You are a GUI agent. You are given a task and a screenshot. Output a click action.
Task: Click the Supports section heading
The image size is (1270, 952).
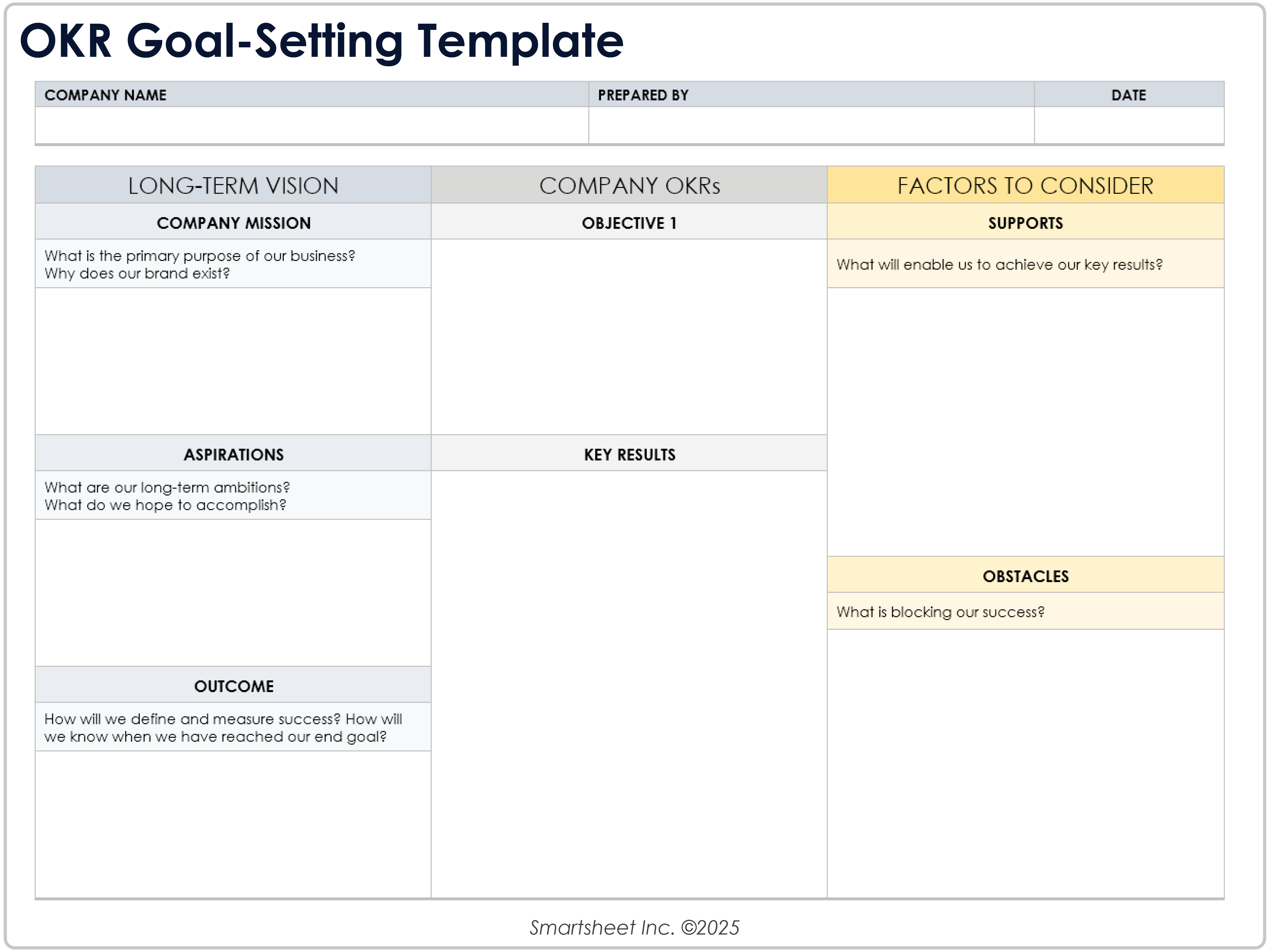(1025, 222)
